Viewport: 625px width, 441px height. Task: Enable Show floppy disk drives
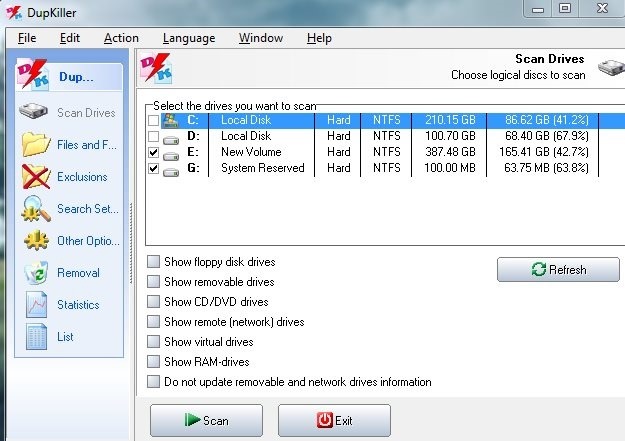153,262
